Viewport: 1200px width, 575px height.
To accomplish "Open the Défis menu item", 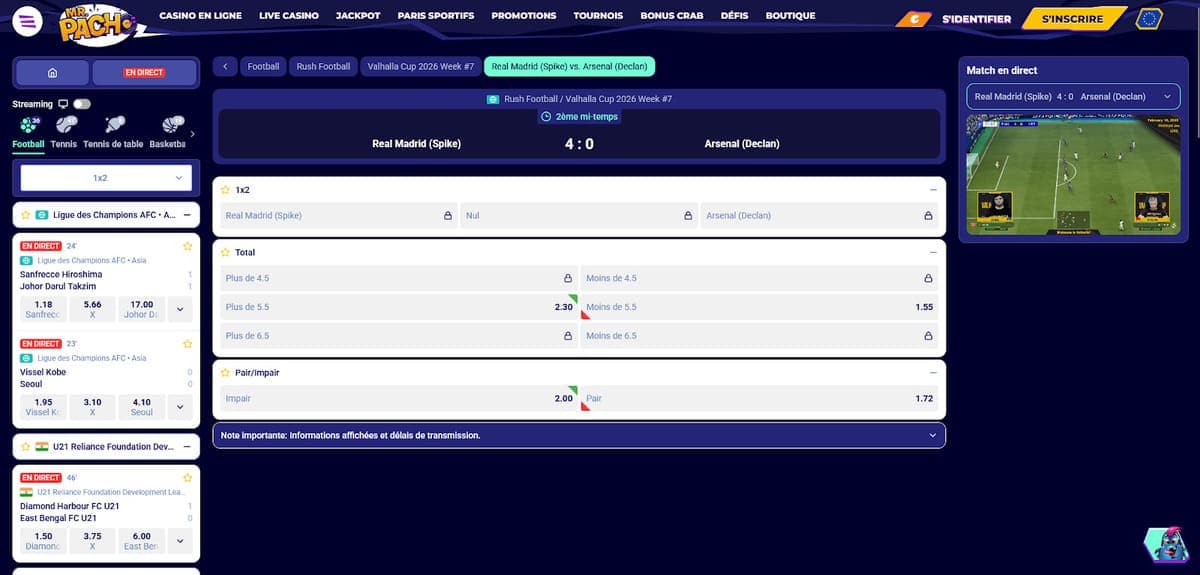I will point(734,16).
